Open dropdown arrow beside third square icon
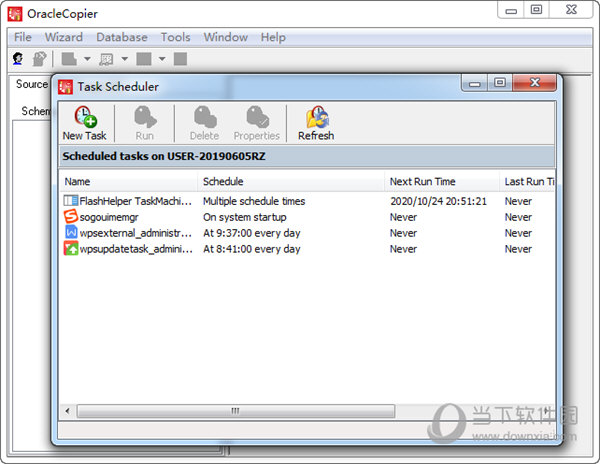Screen dimensions: 600x464 [162, 59]
